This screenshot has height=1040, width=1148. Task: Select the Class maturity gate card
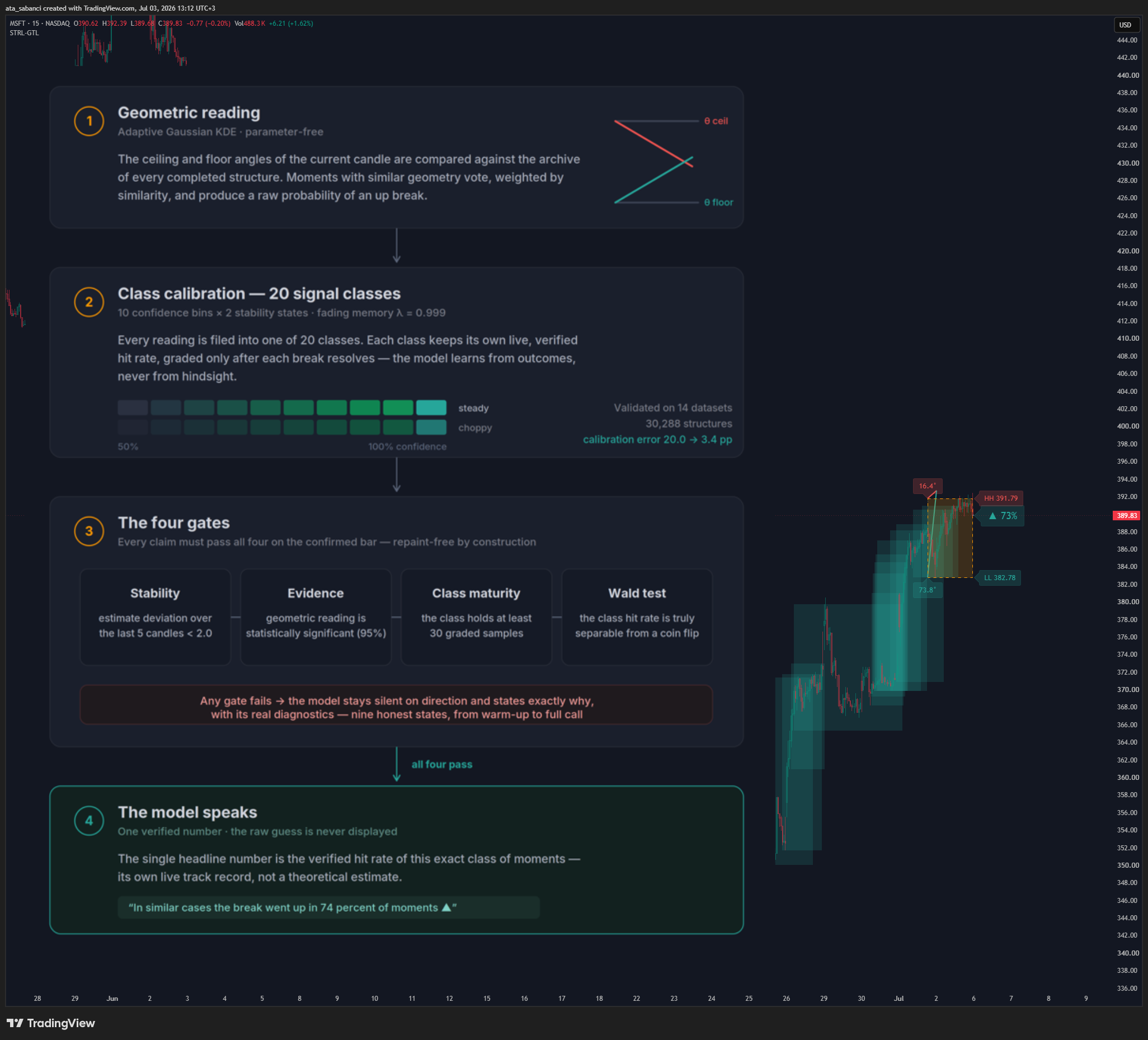tap(476, 617)
